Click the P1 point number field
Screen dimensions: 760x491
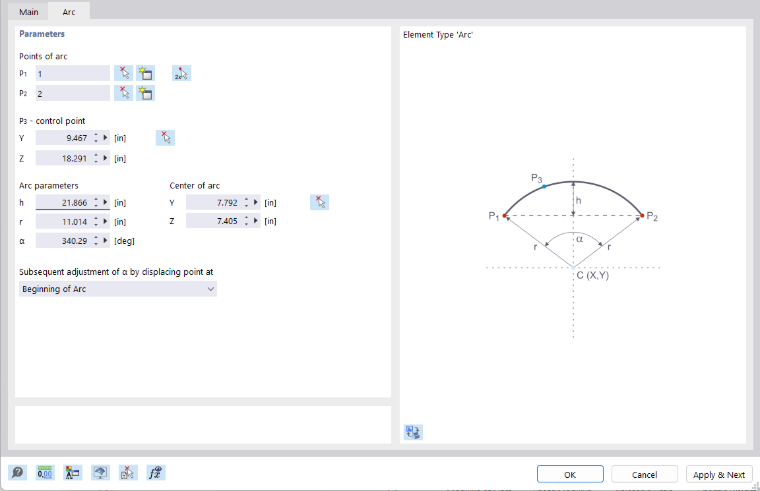point(73,74)
